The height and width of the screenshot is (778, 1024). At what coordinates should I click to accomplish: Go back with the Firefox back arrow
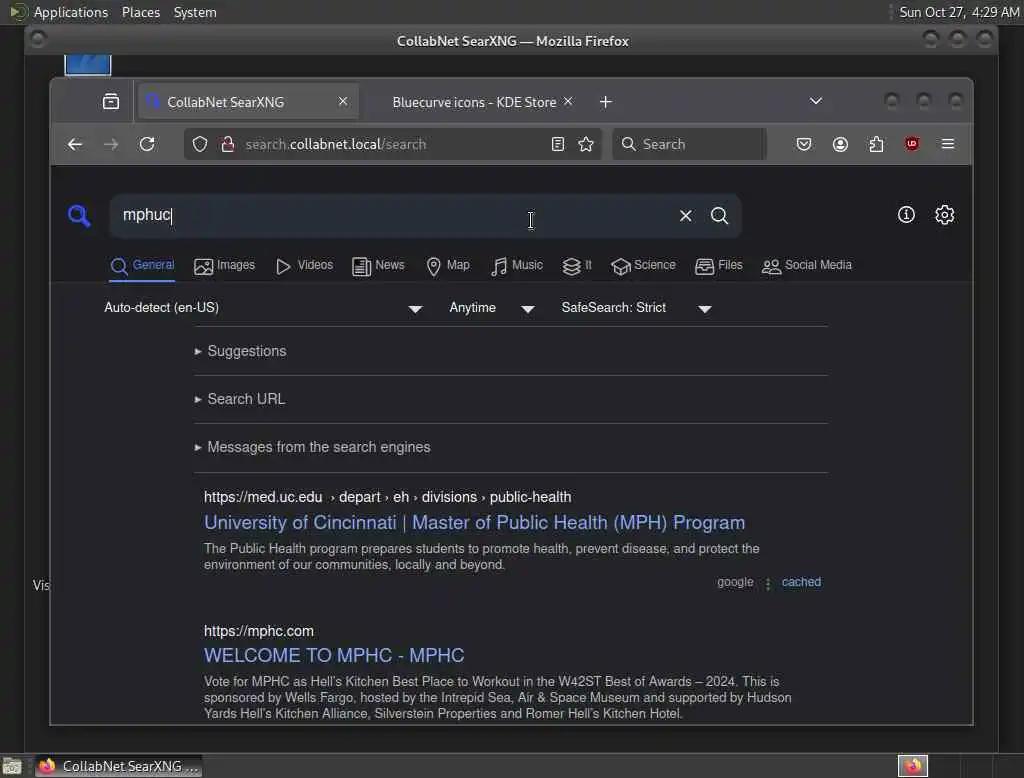[75, 144]
